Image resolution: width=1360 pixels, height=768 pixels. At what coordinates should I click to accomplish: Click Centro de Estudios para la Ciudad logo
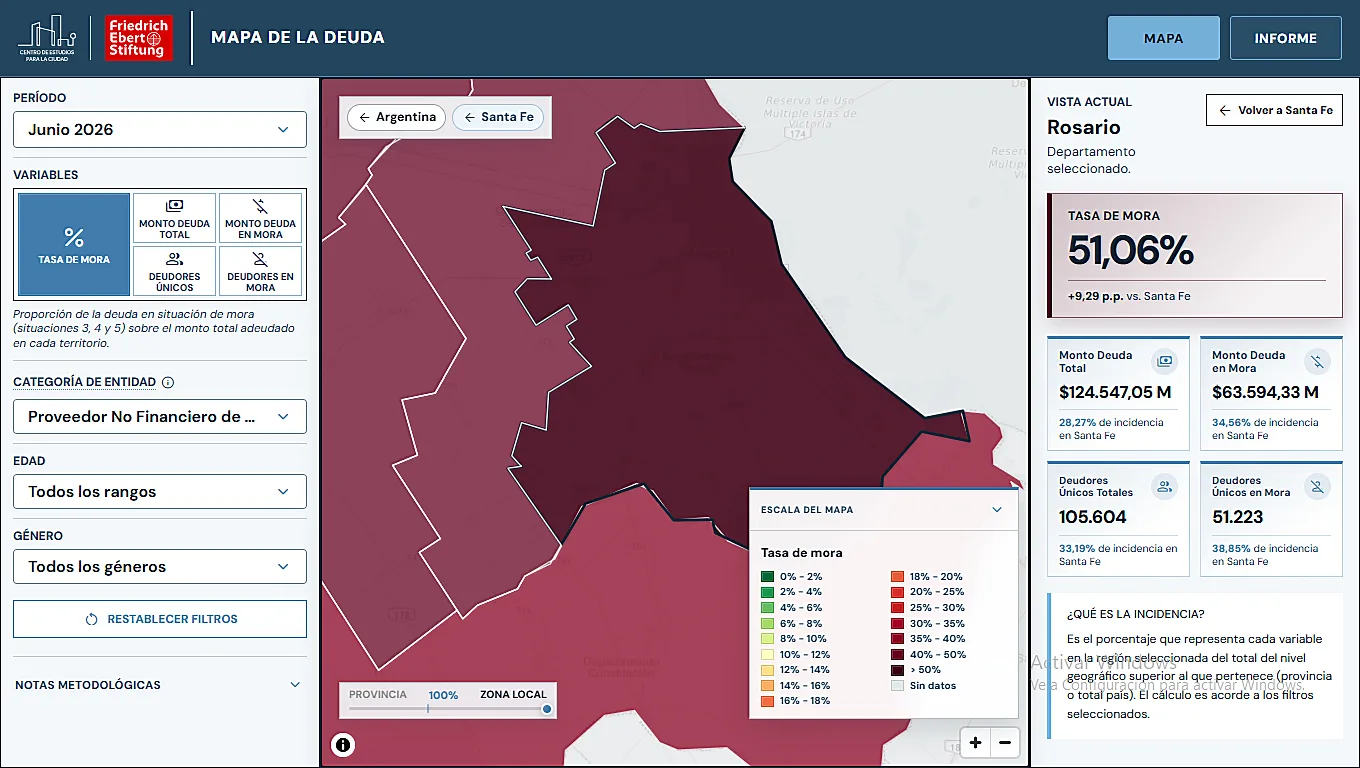tap(48, 38)
